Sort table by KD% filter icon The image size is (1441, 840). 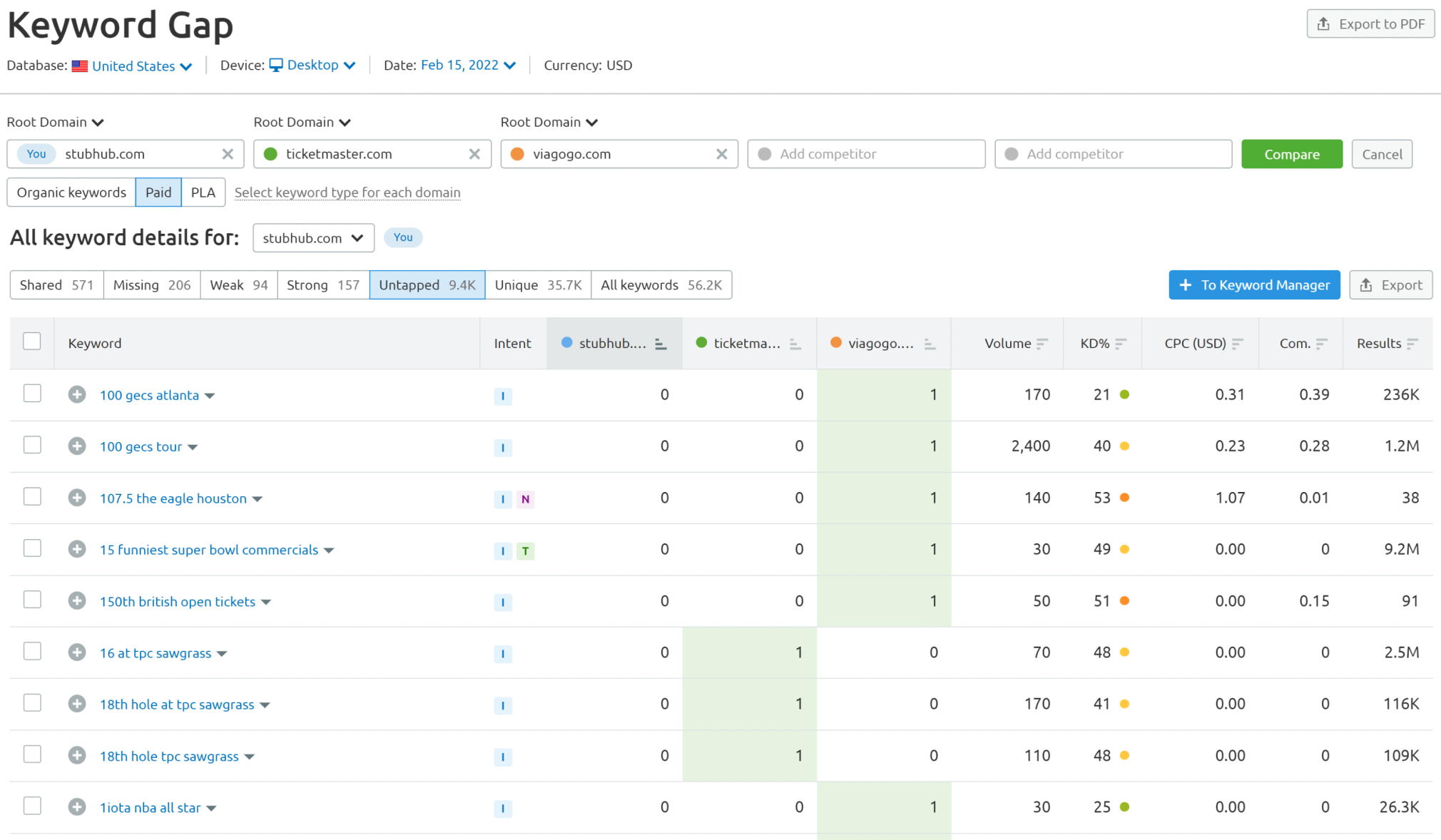pyautogui.click(x=1121, y=344)
